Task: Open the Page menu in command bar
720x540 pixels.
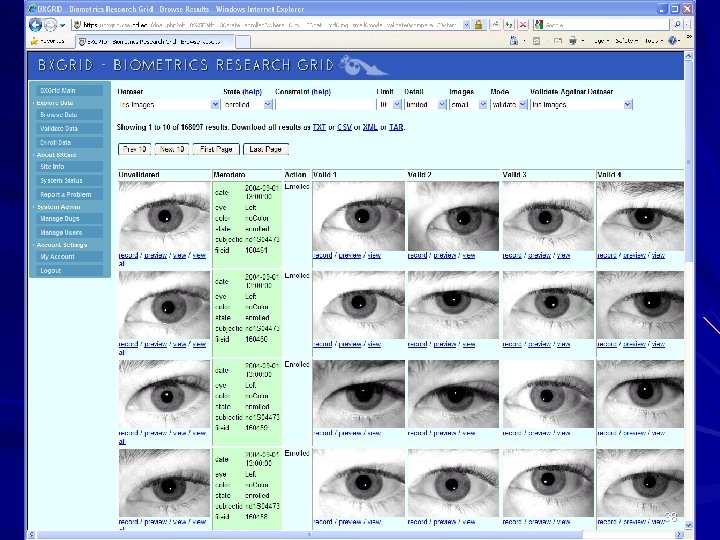Action: click(x=601, y=41)
